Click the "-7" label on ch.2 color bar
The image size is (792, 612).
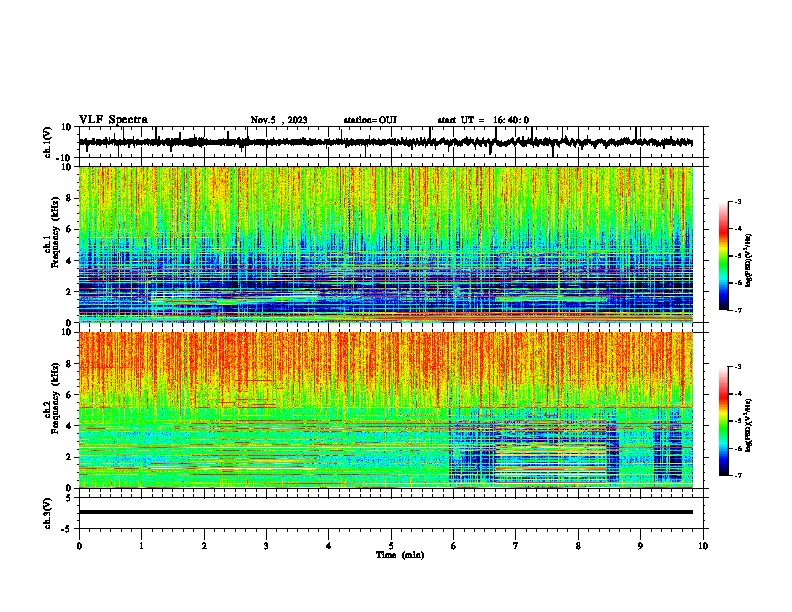(x=737, y=476)
